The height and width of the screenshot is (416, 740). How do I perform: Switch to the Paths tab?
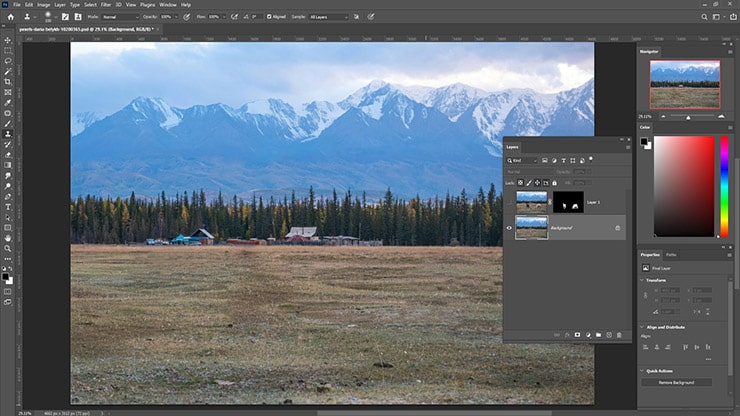coord(671,255)
